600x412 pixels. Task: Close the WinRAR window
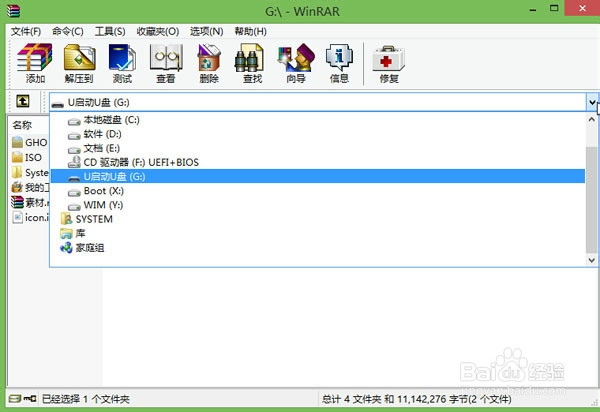click(x=582, y=8)
